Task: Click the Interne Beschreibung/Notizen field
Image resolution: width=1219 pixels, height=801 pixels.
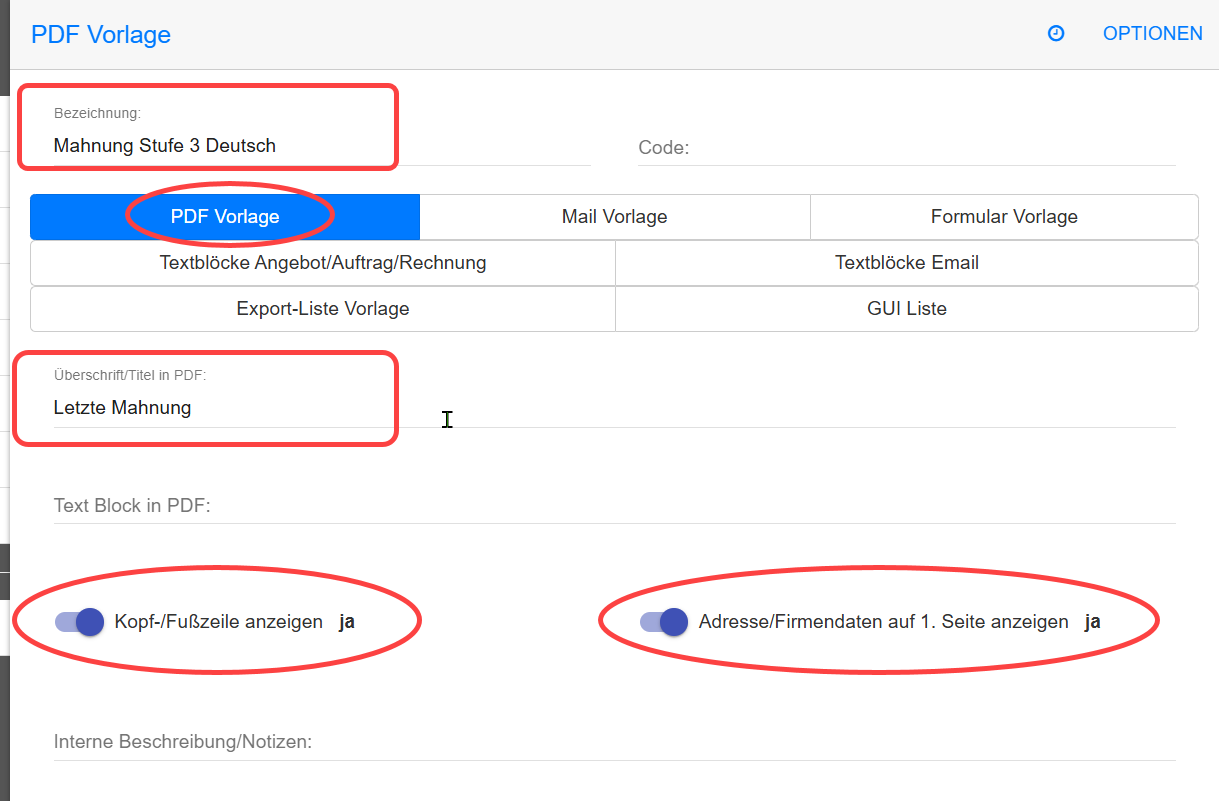Action: pos(614,743)
